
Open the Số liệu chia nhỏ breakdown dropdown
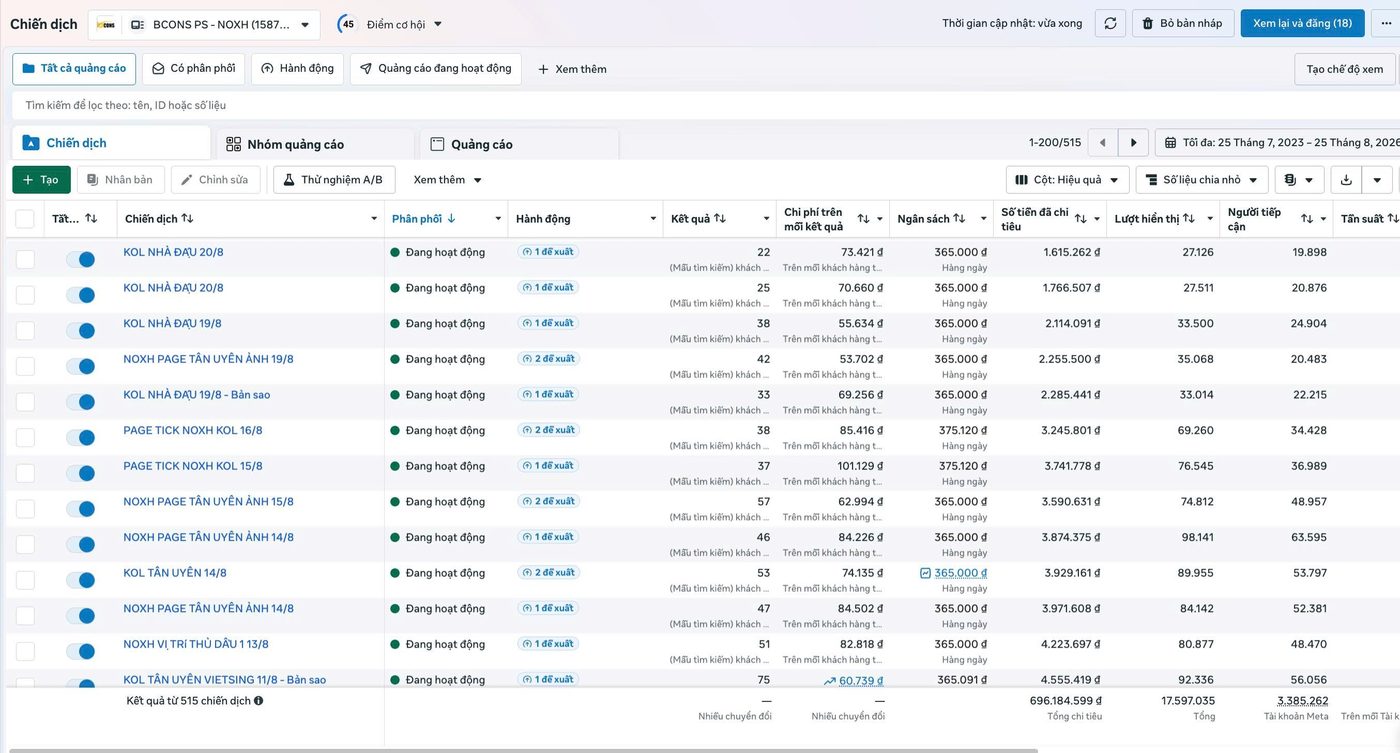[x=1202, y=180]
